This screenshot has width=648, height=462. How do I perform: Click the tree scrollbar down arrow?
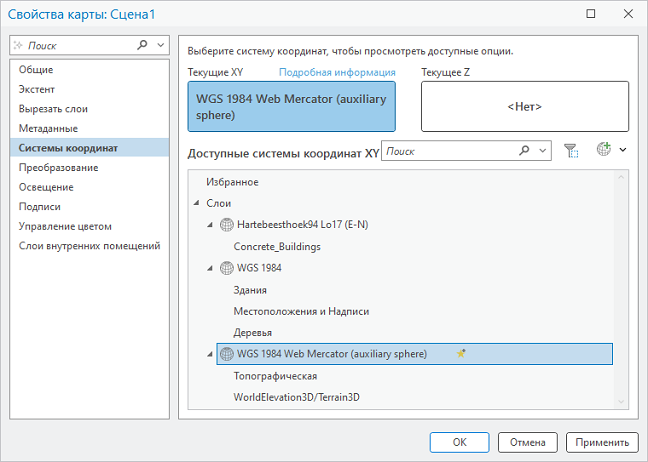coord(621,401)
